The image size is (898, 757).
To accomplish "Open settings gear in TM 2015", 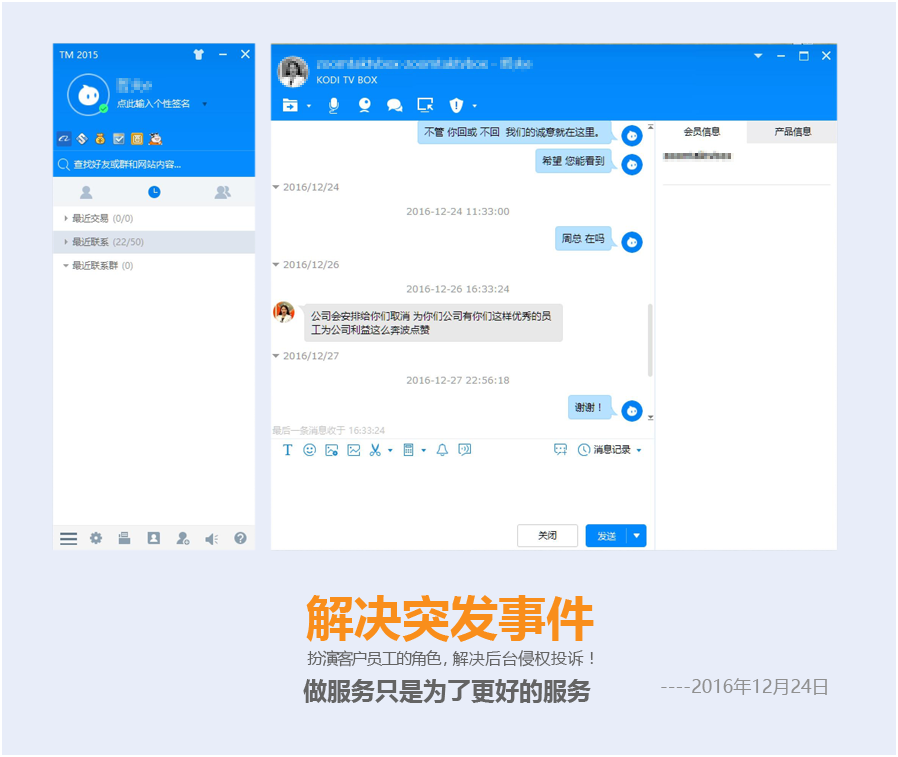I will tap(96, 538).
